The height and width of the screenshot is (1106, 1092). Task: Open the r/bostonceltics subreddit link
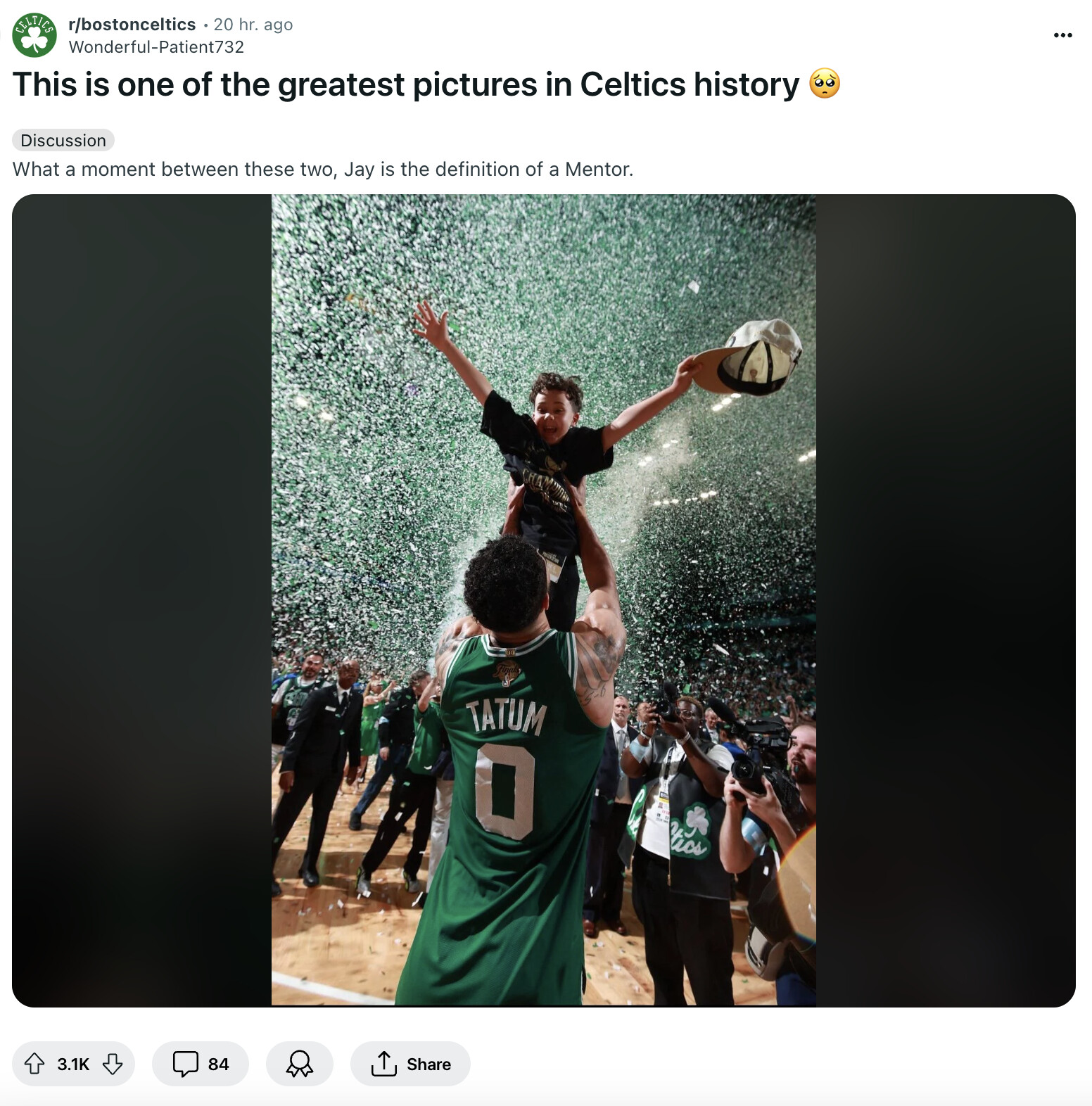[132, 25]
